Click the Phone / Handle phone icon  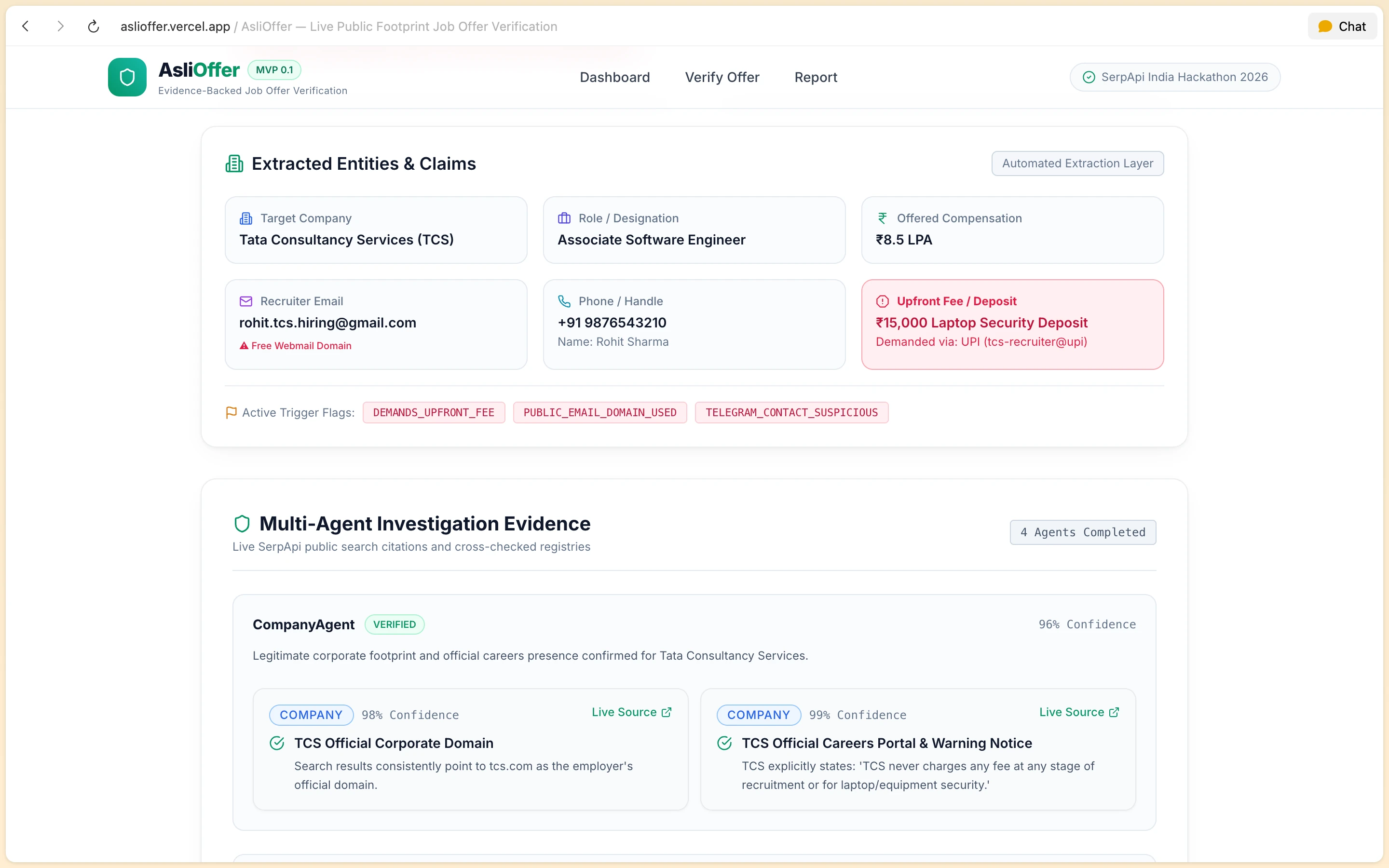(564, 301)
